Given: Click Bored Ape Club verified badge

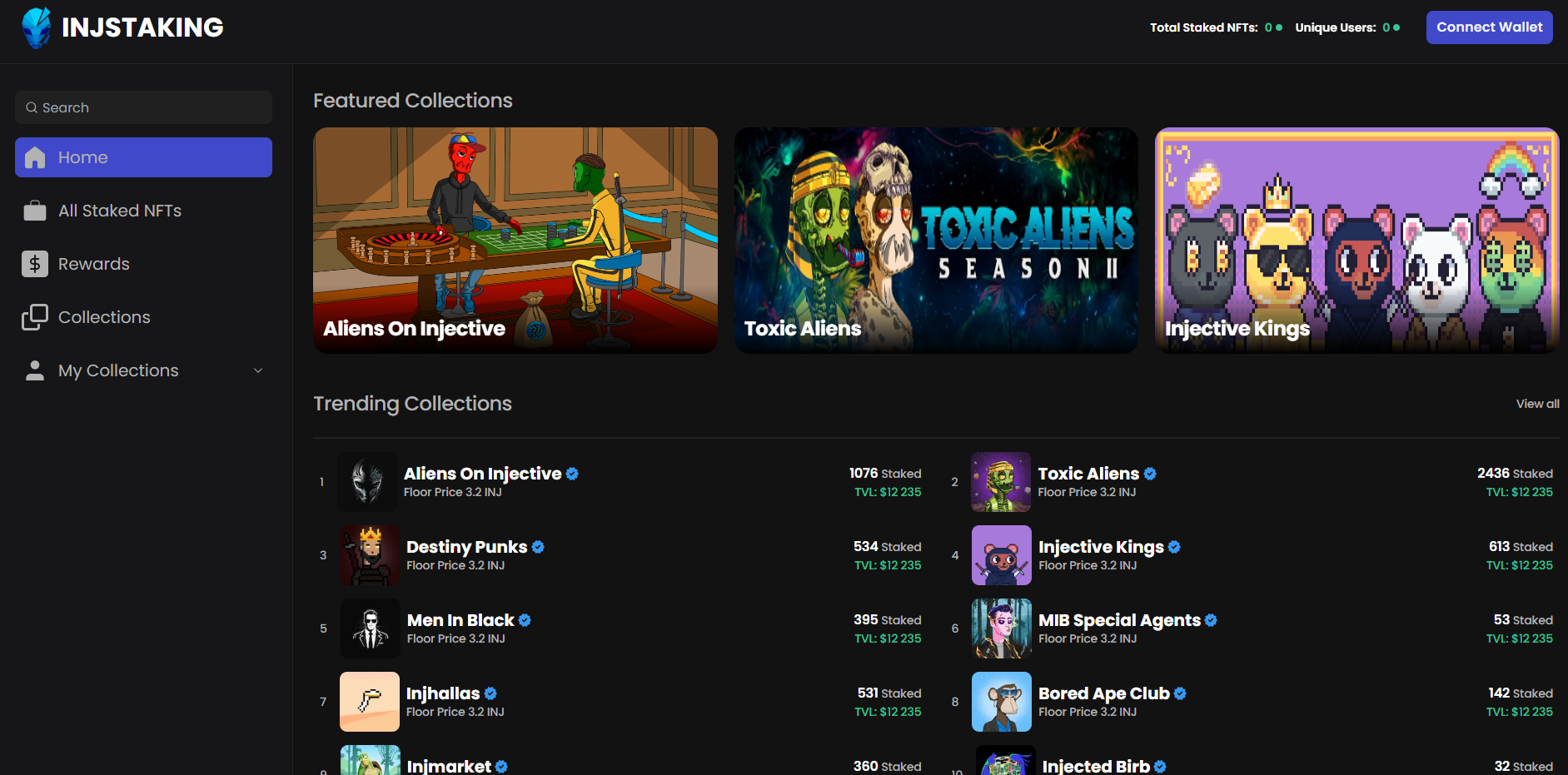Looking at the screenshot, I should coord(1180,693).
